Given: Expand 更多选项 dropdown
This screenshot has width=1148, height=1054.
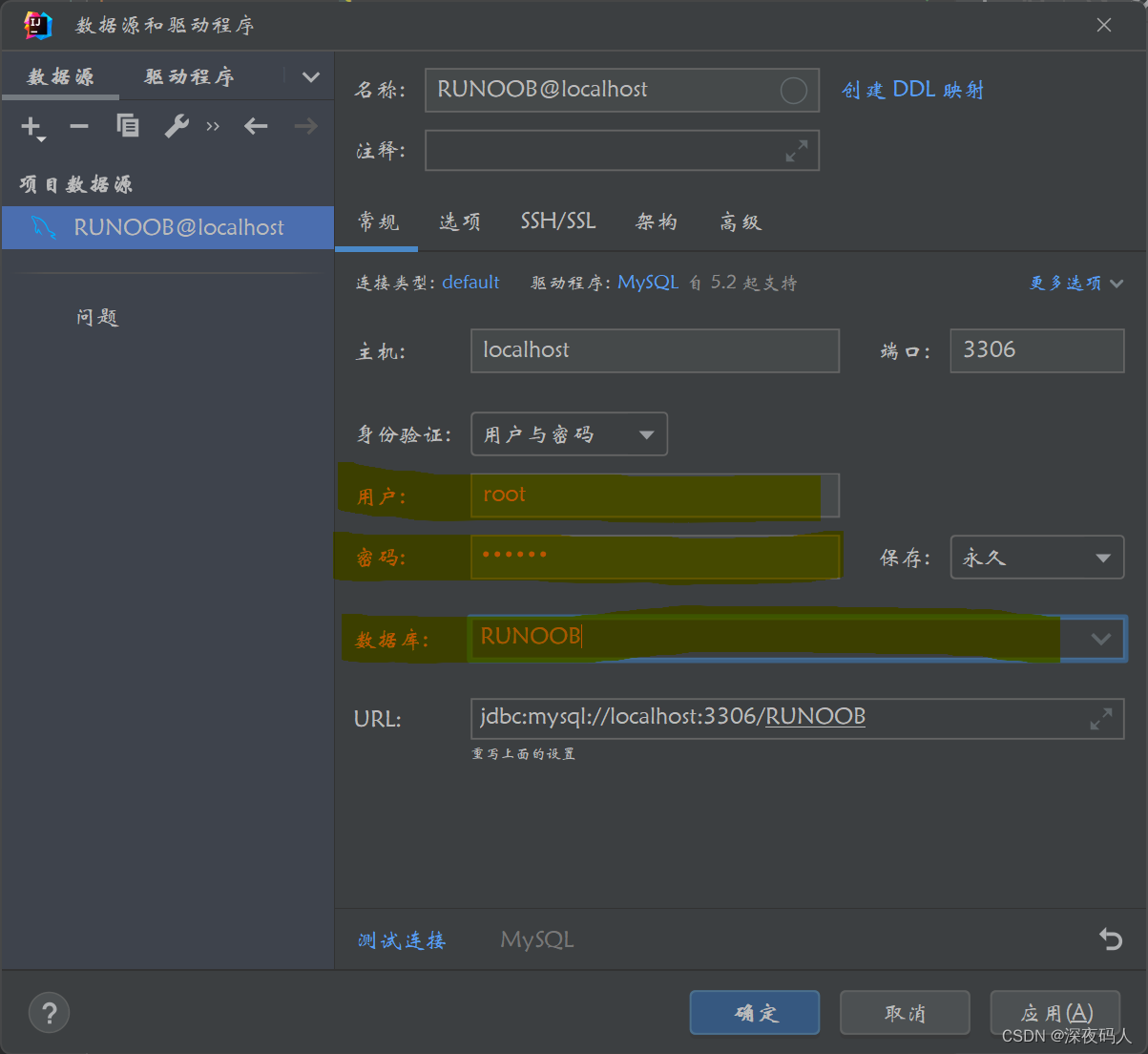Looking at the screenshot, I should point(1076,283).
